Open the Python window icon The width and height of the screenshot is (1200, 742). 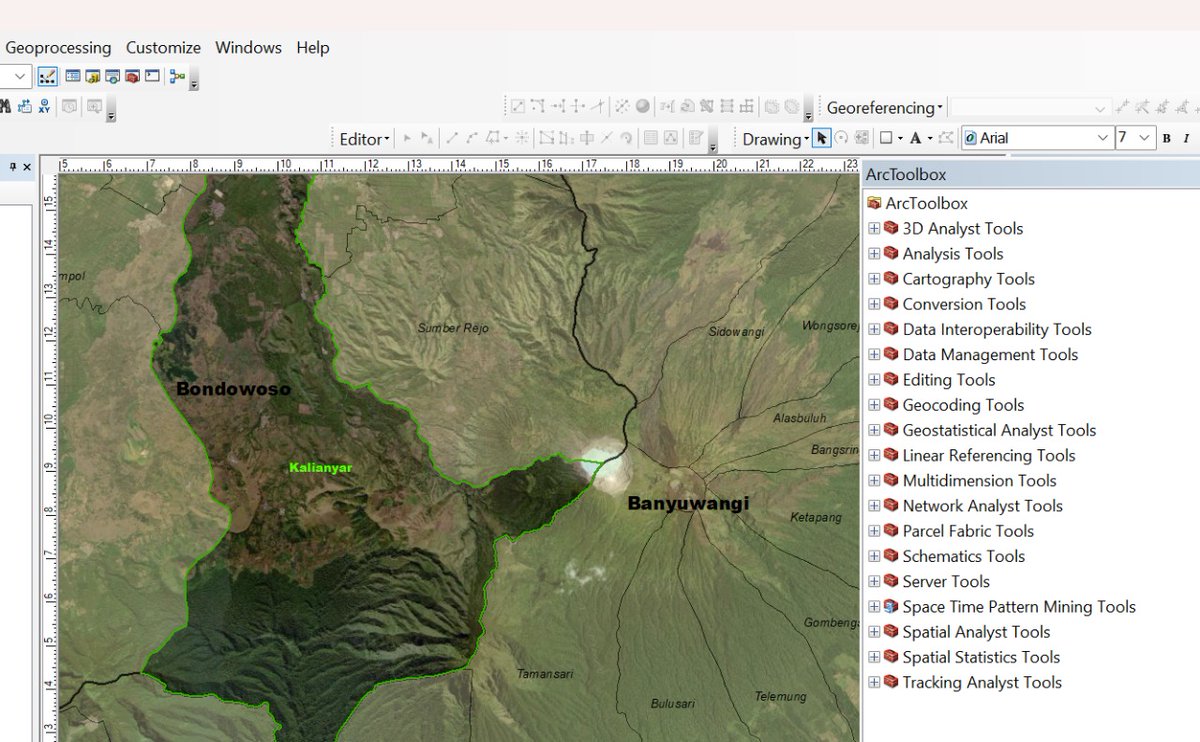pos(152,76)
